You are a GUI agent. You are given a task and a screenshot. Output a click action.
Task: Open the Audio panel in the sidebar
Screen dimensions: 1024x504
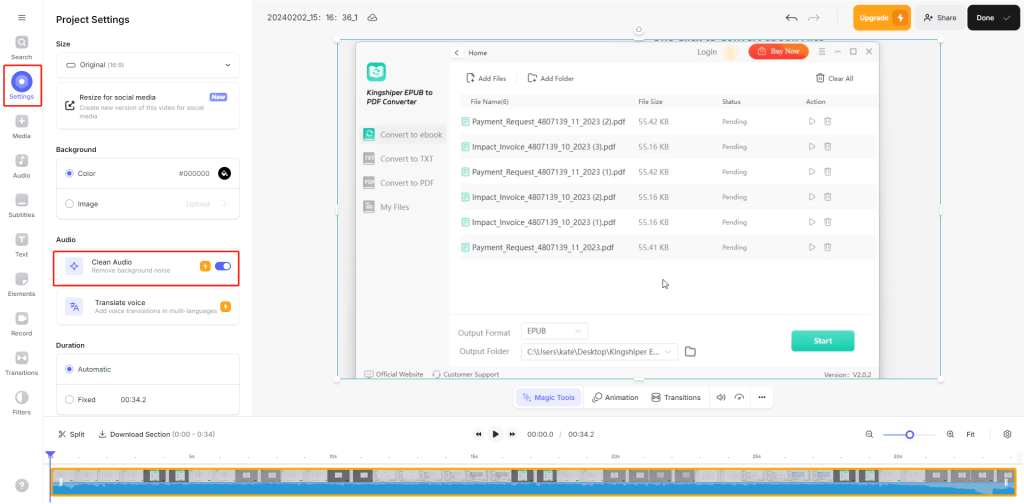pyautogui.click(x=22, y=166)
